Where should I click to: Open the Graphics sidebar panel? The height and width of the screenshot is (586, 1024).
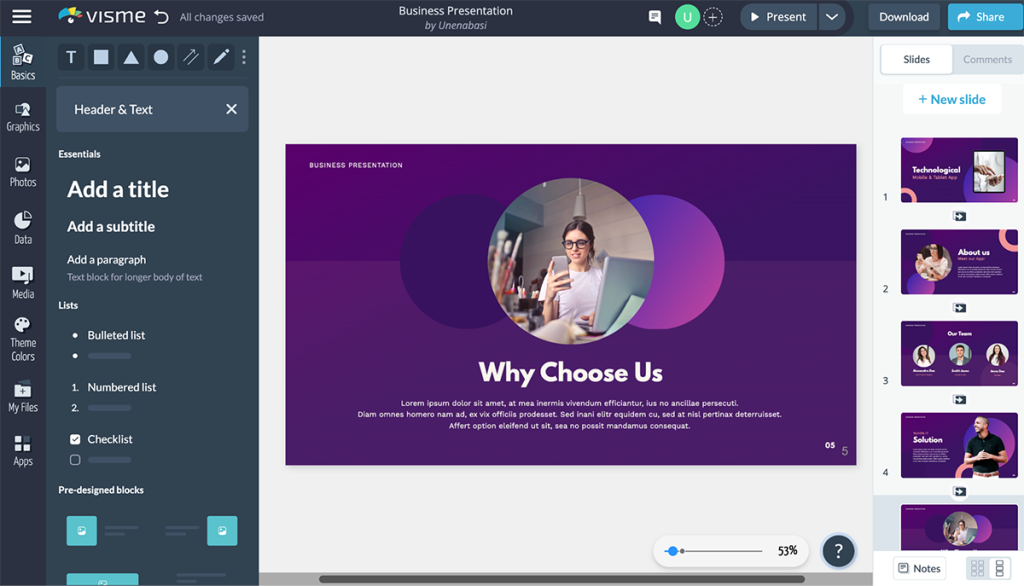22,118
